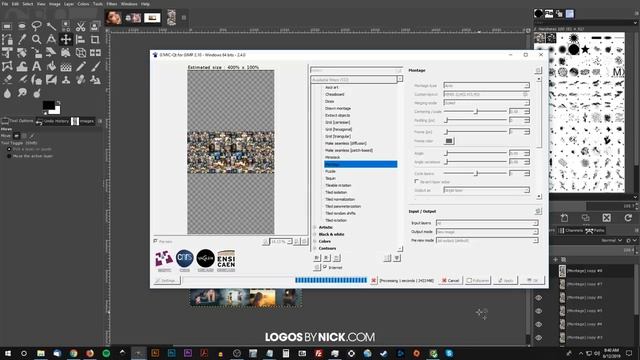Open the Preview mode dropdown

pos(487,241)
